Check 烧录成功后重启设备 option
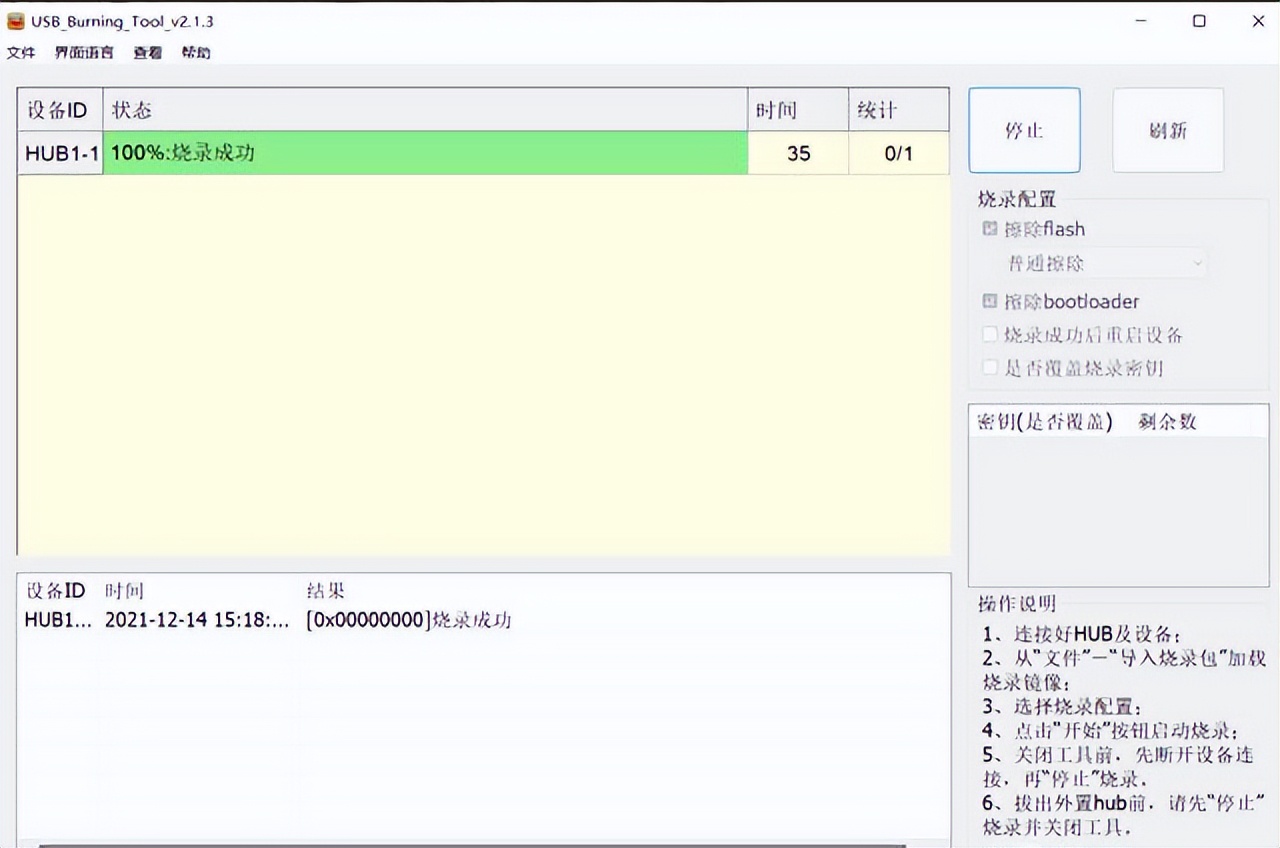 pos(989,335)
